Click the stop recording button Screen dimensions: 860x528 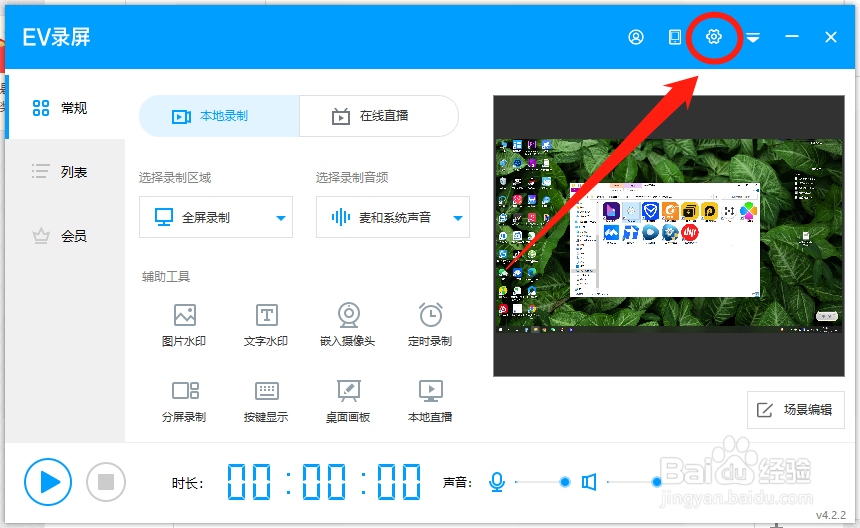pos(106,482)
